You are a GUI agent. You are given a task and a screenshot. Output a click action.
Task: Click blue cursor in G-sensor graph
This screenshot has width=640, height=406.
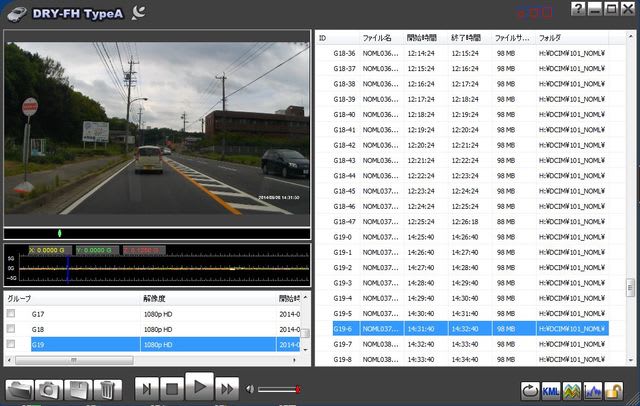coord(68,268)
